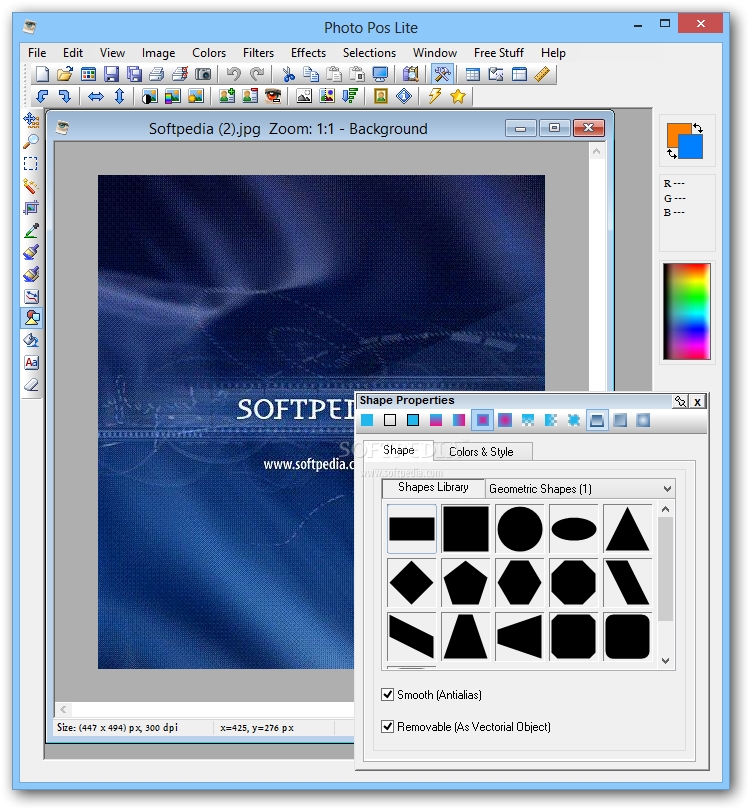Open the Effects menu
This screenshot has width=750, height=810.
(308, 53)
